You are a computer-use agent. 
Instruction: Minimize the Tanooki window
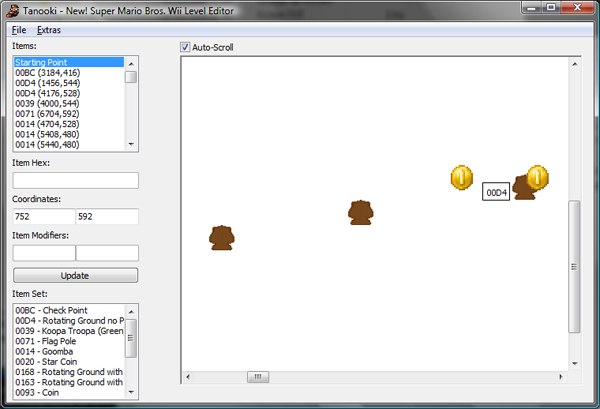click(x=532, y=8)
